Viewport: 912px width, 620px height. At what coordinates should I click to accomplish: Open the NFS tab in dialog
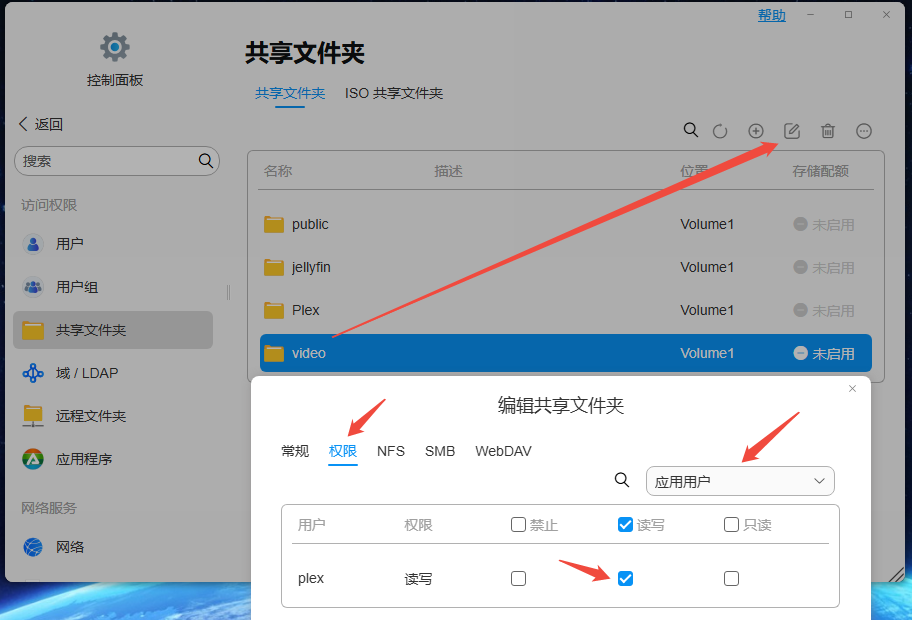coord(391,451)
